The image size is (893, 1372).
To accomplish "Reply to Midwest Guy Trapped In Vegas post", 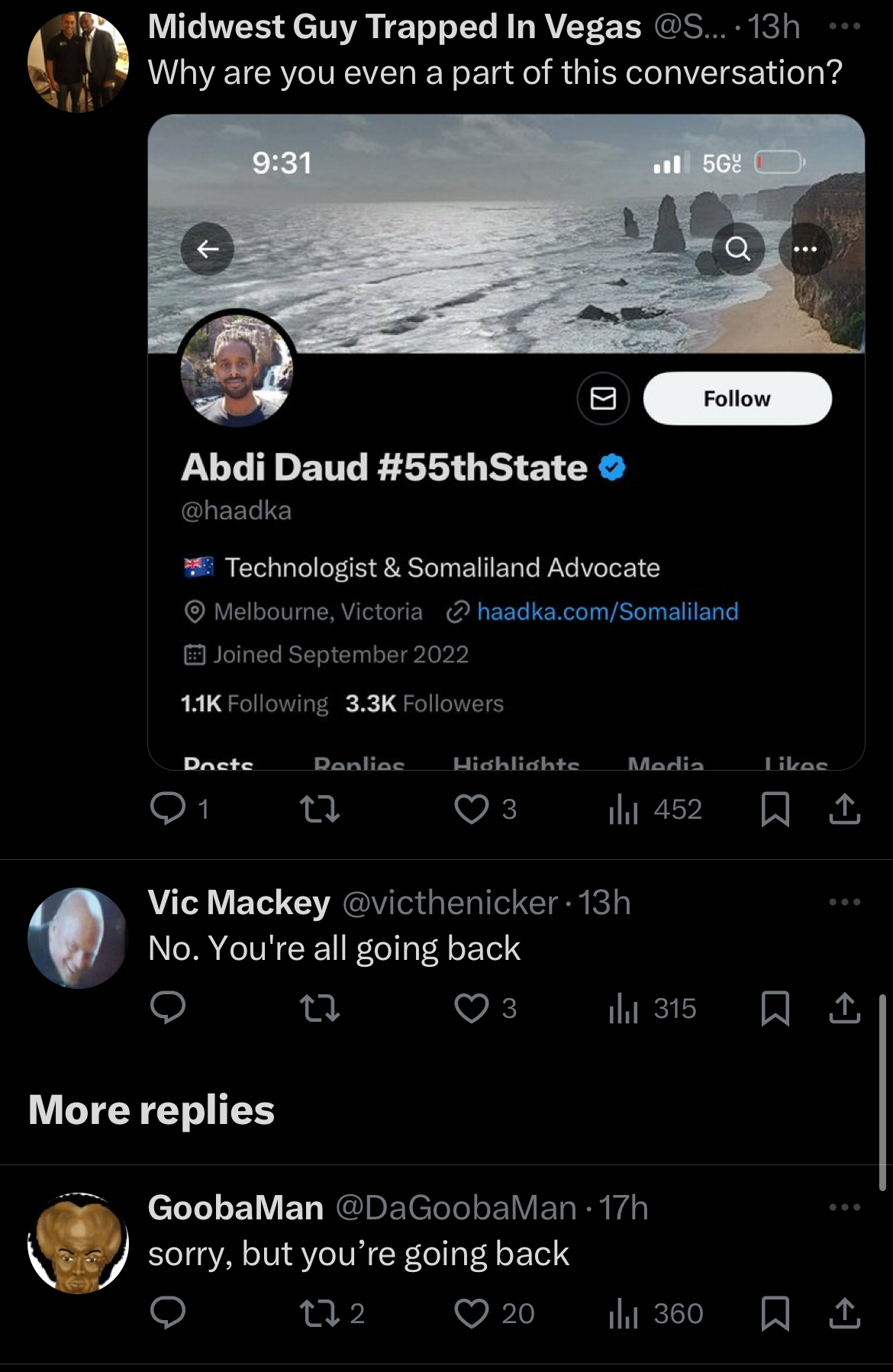I will 168,809.
